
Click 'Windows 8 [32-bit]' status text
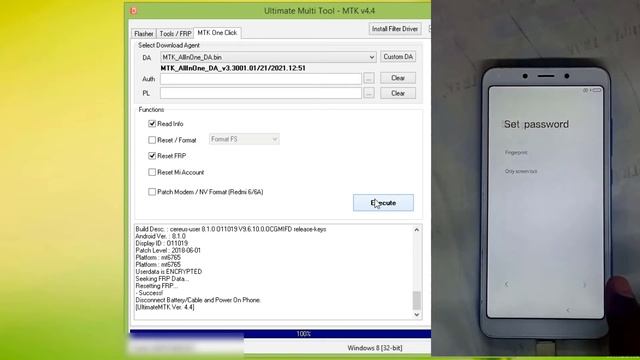[x=375, y=348]
